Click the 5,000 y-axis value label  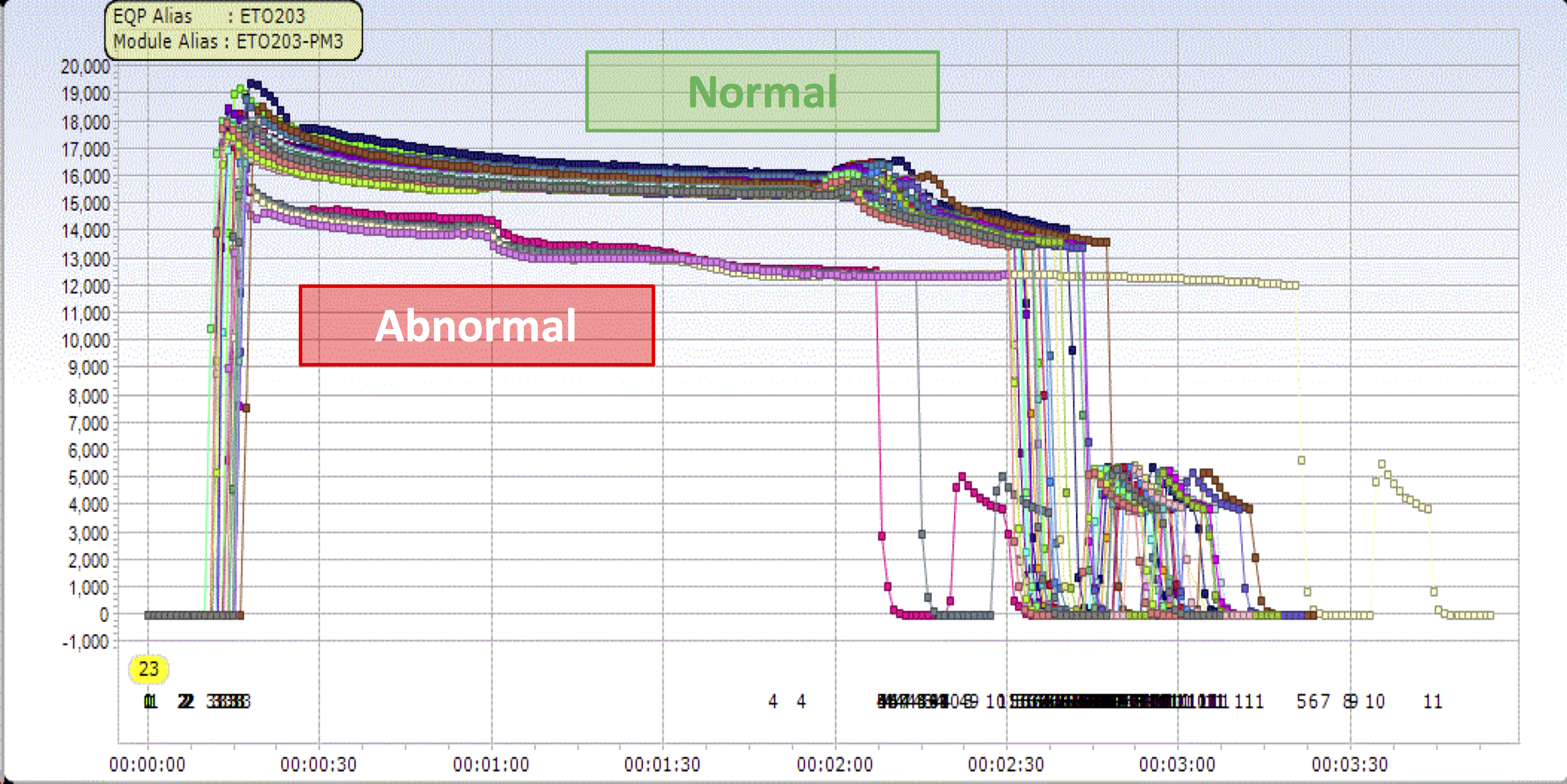pos(88,478)
